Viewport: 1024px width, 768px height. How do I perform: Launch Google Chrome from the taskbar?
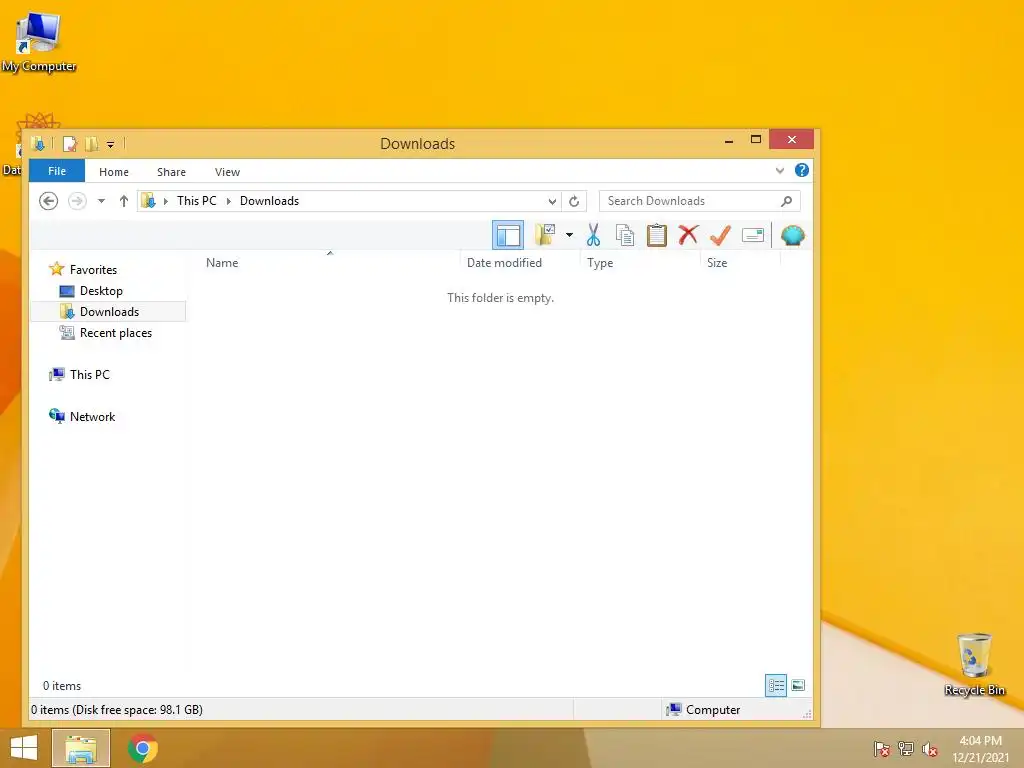142,748
